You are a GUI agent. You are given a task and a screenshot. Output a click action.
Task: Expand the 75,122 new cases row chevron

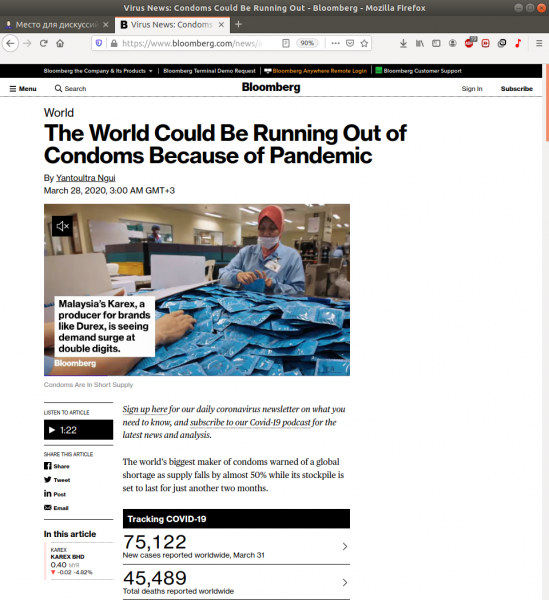tap(344, 546)
